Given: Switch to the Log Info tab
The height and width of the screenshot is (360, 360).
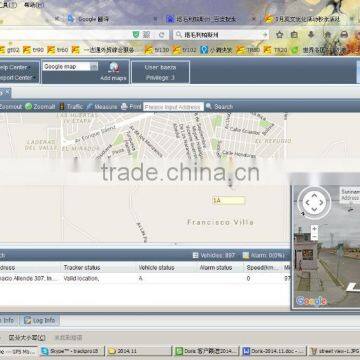Looking at the screenshot, I should 40,321.
